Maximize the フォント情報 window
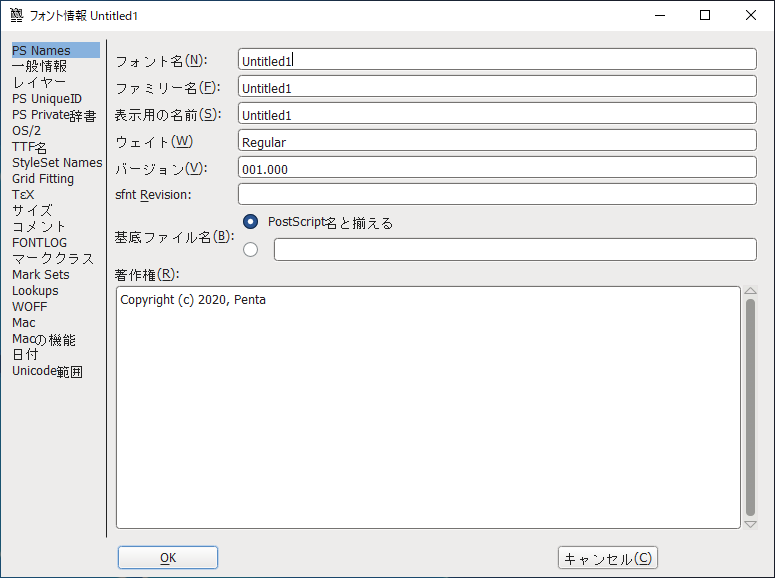The height and width of the screenshot is (578, 775). tap(705, 15)
